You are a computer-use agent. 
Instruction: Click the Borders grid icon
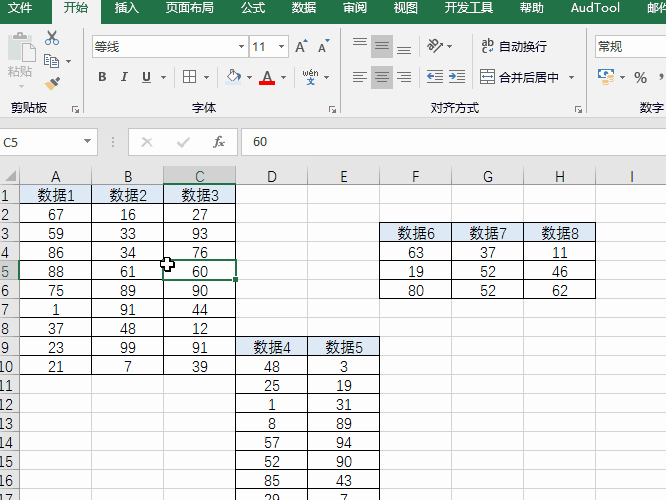tap(189, 77)
